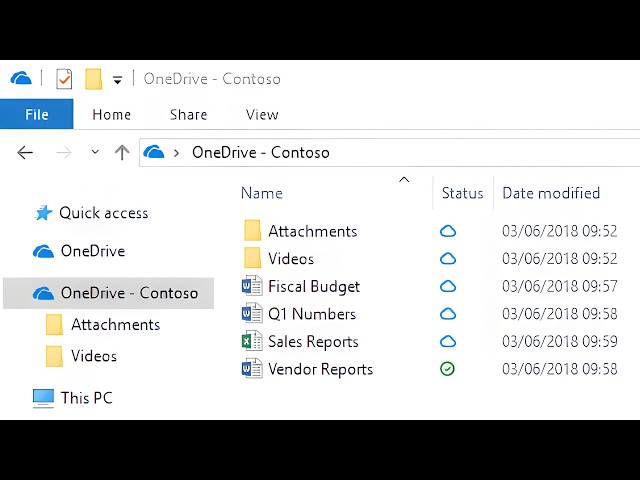640x480 pixels.
Task: Select the Vendor Reports document
Action: pos(320,369)
